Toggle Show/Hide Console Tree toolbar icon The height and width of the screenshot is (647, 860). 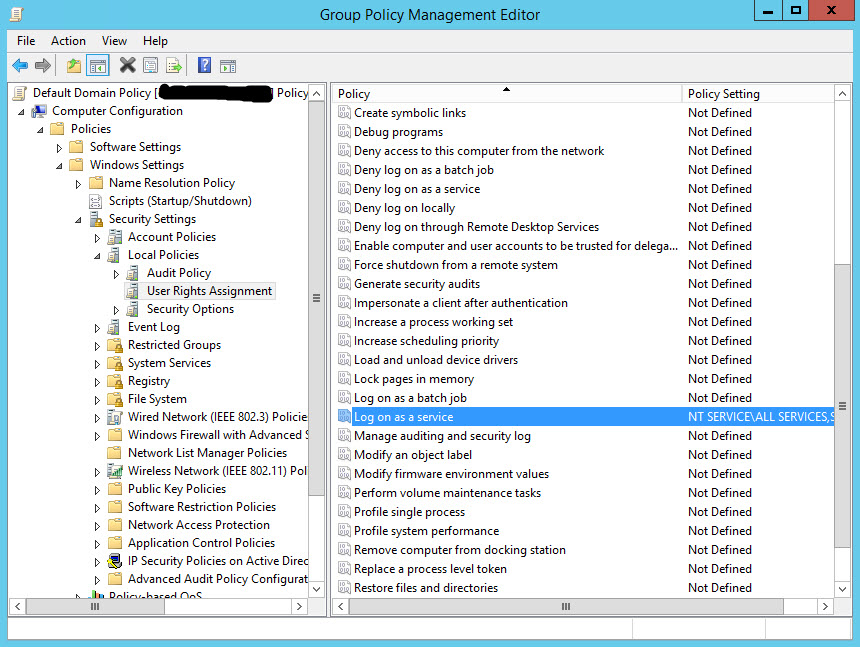tap(98, 66)
